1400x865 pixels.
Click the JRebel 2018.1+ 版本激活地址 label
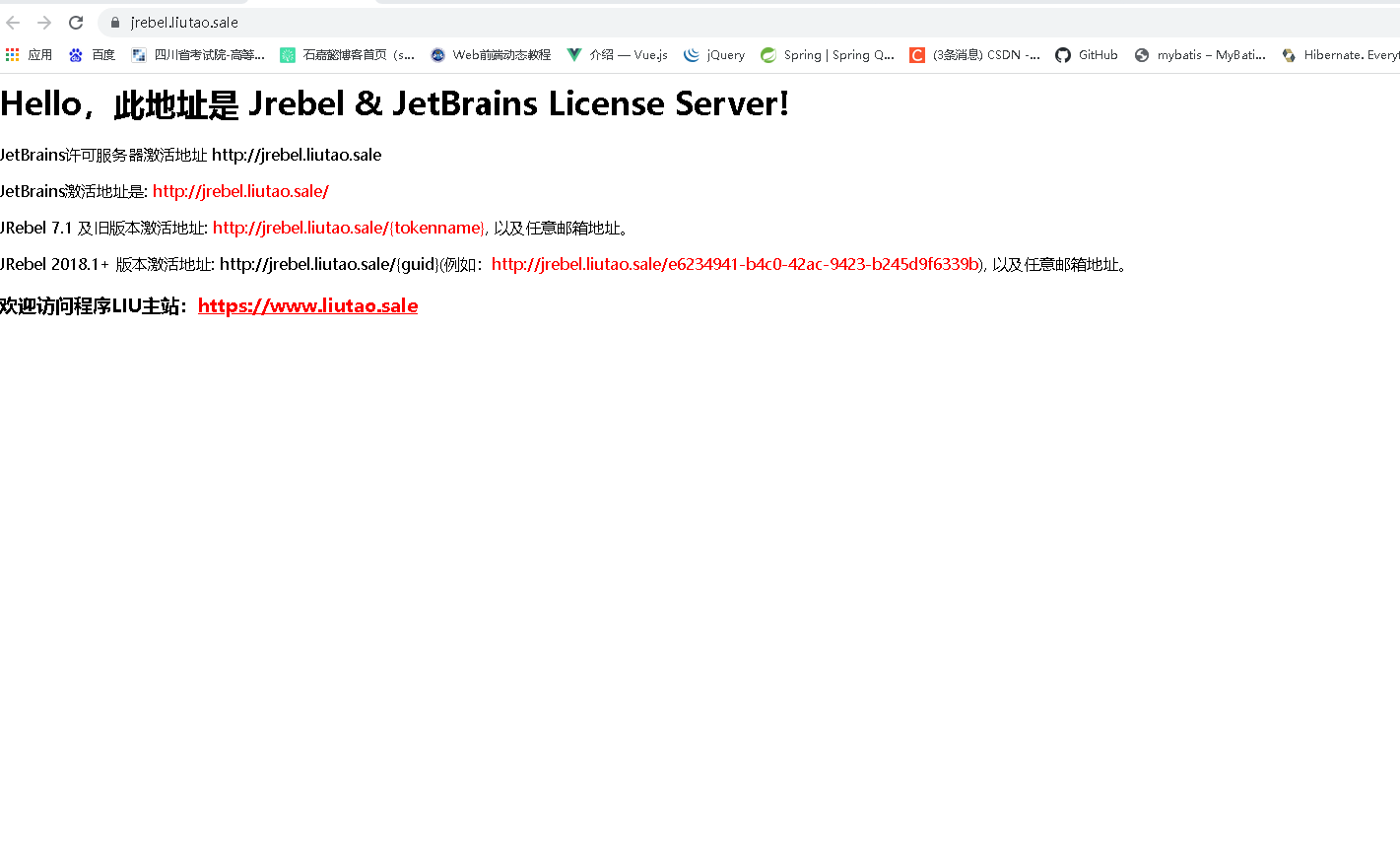click(106, 264)
